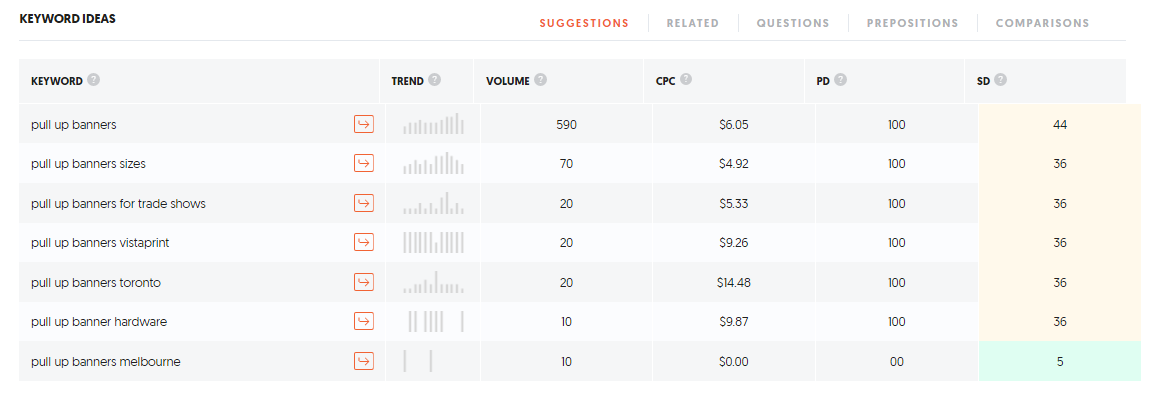The height and width of the screenshot is (397, 1166).
Task: Switch to the RELATED tab
Action: (692, 23)
